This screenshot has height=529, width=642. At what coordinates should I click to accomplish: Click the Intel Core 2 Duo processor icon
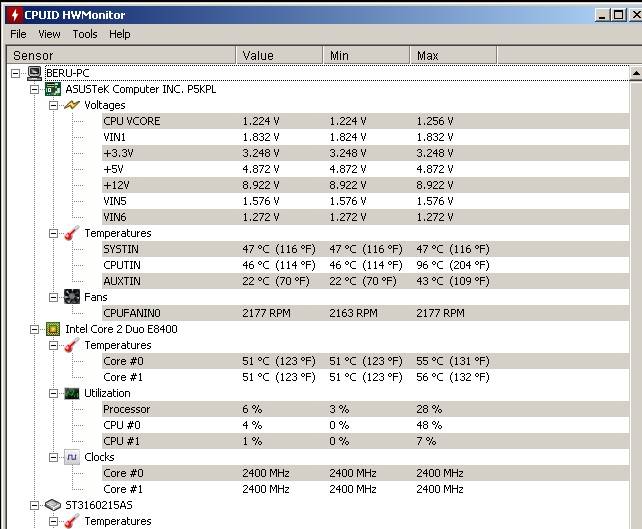pyautogui.click(x=53, y=329)
